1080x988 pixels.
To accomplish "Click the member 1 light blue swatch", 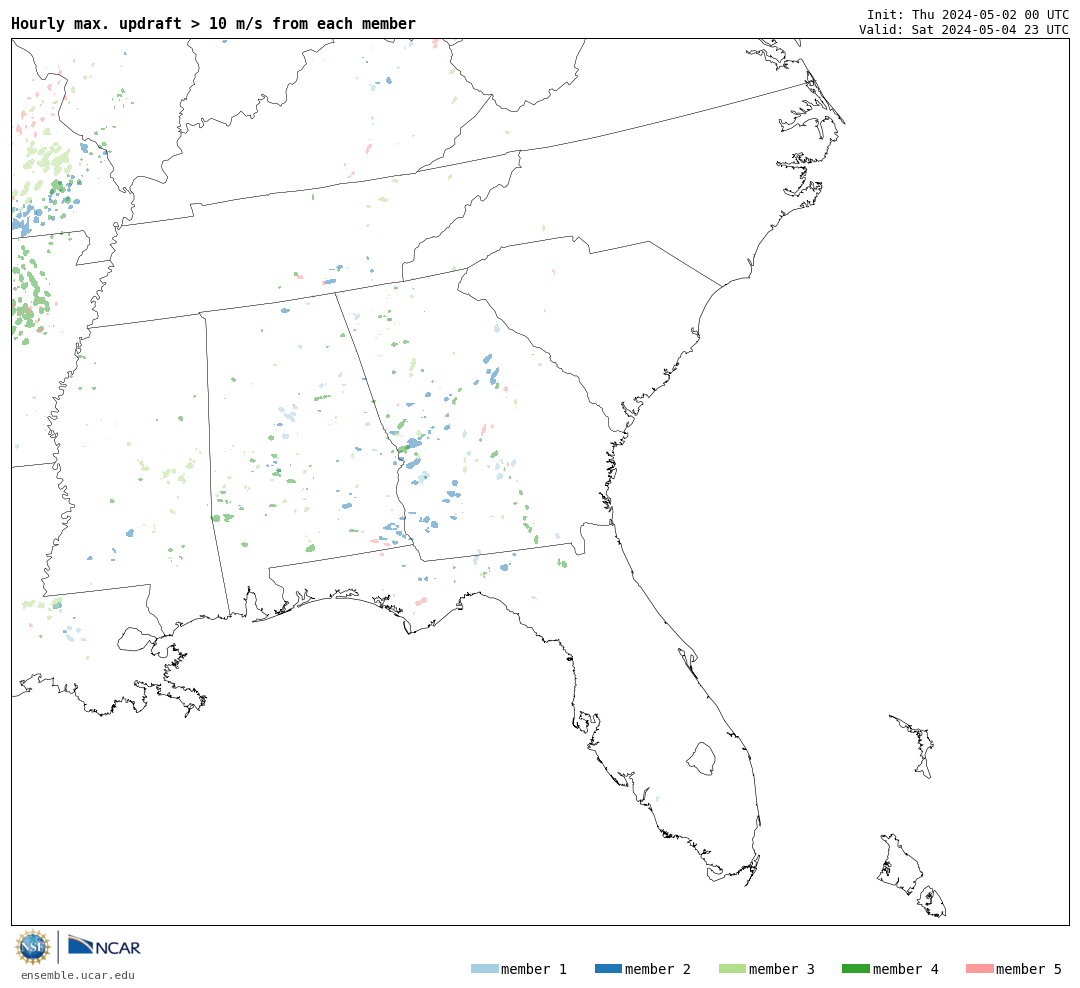I will coord(484,969).
